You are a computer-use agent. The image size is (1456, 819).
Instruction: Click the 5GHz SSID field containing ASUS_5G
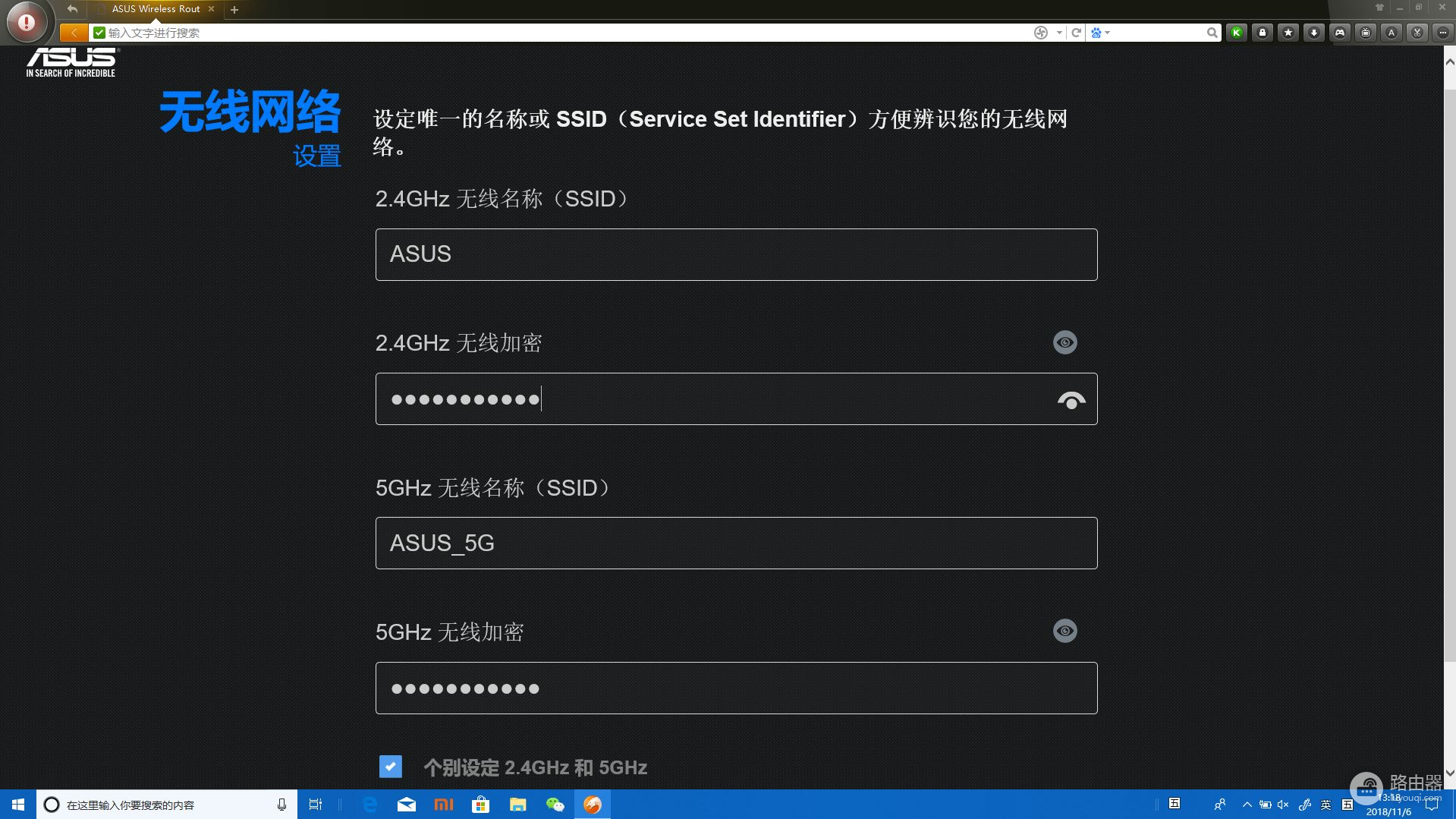pyautogui.click(x=736, y=543)
